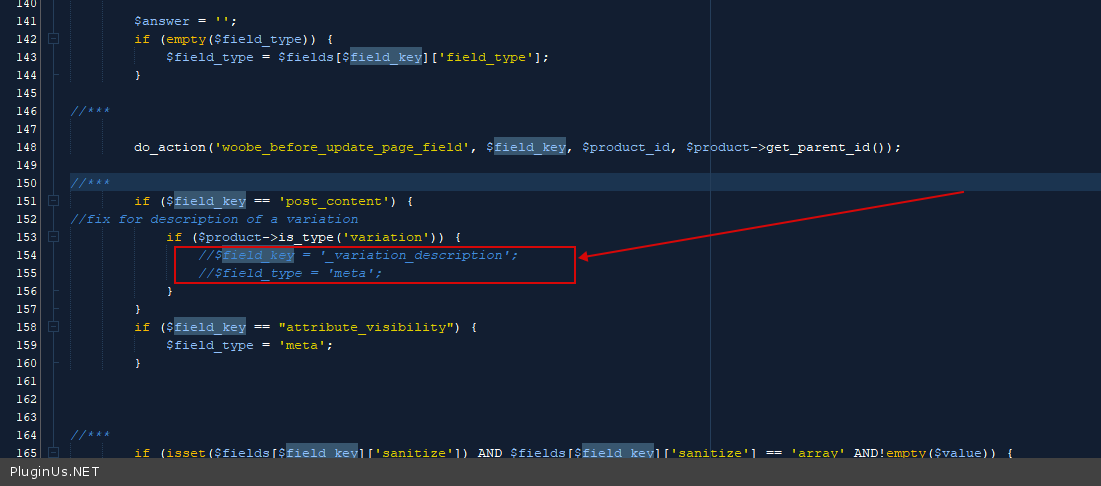
Task: Click line number 154 in gutter
Action: 21,255
